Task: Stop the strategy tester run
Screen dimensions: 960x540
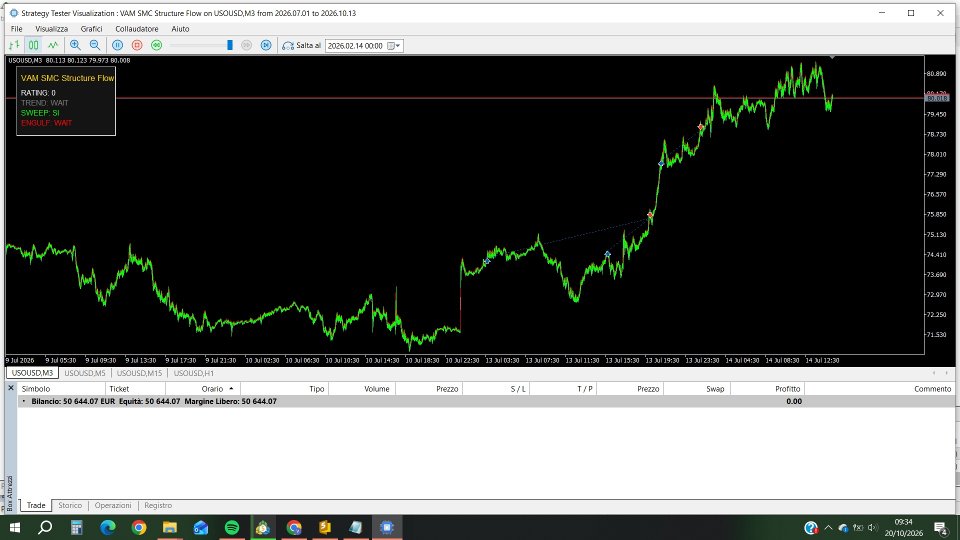Action: pos(137,45)
